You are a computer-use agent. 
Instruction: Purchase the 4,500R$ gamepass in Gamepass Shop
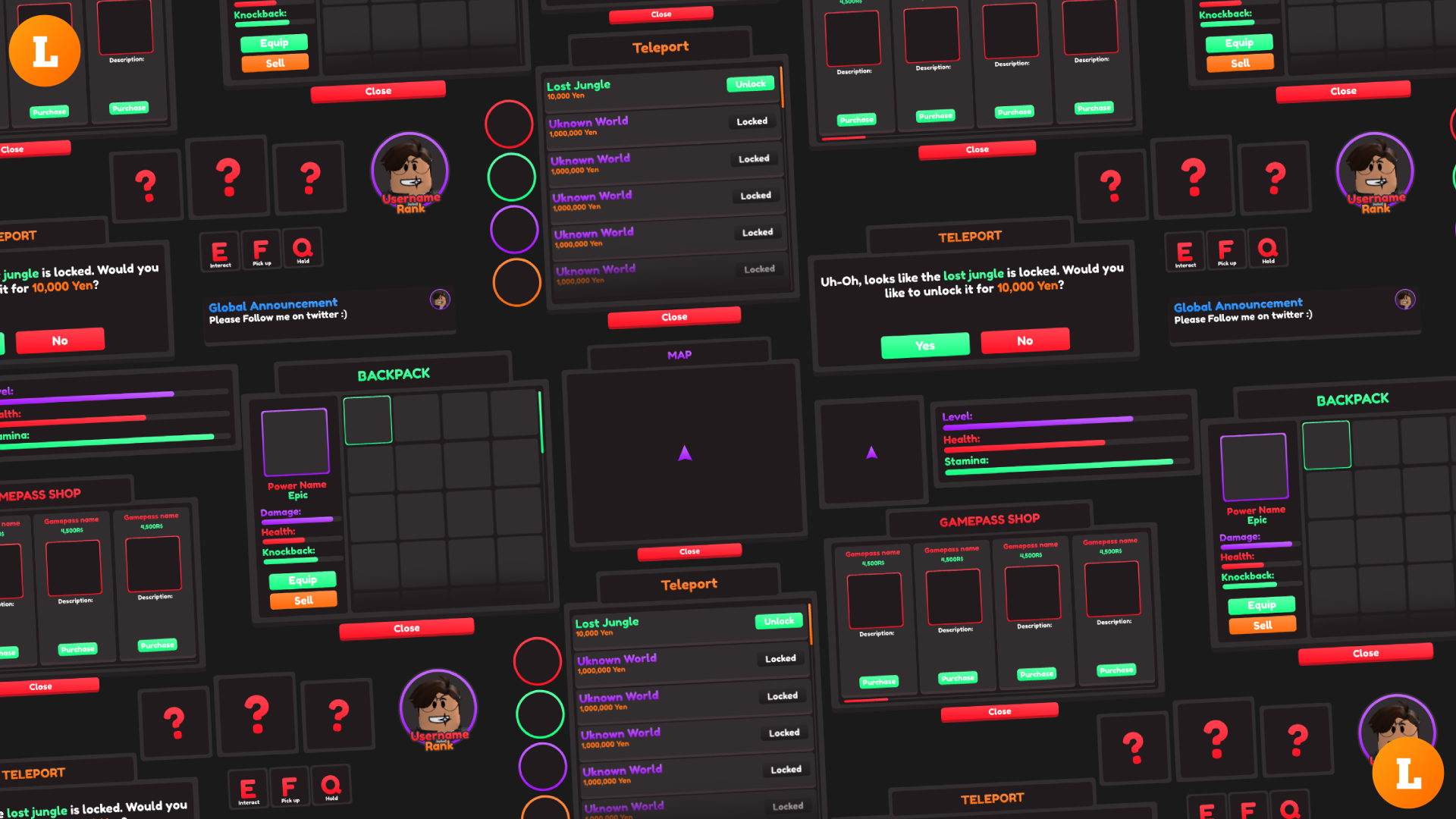coord(878,682)
